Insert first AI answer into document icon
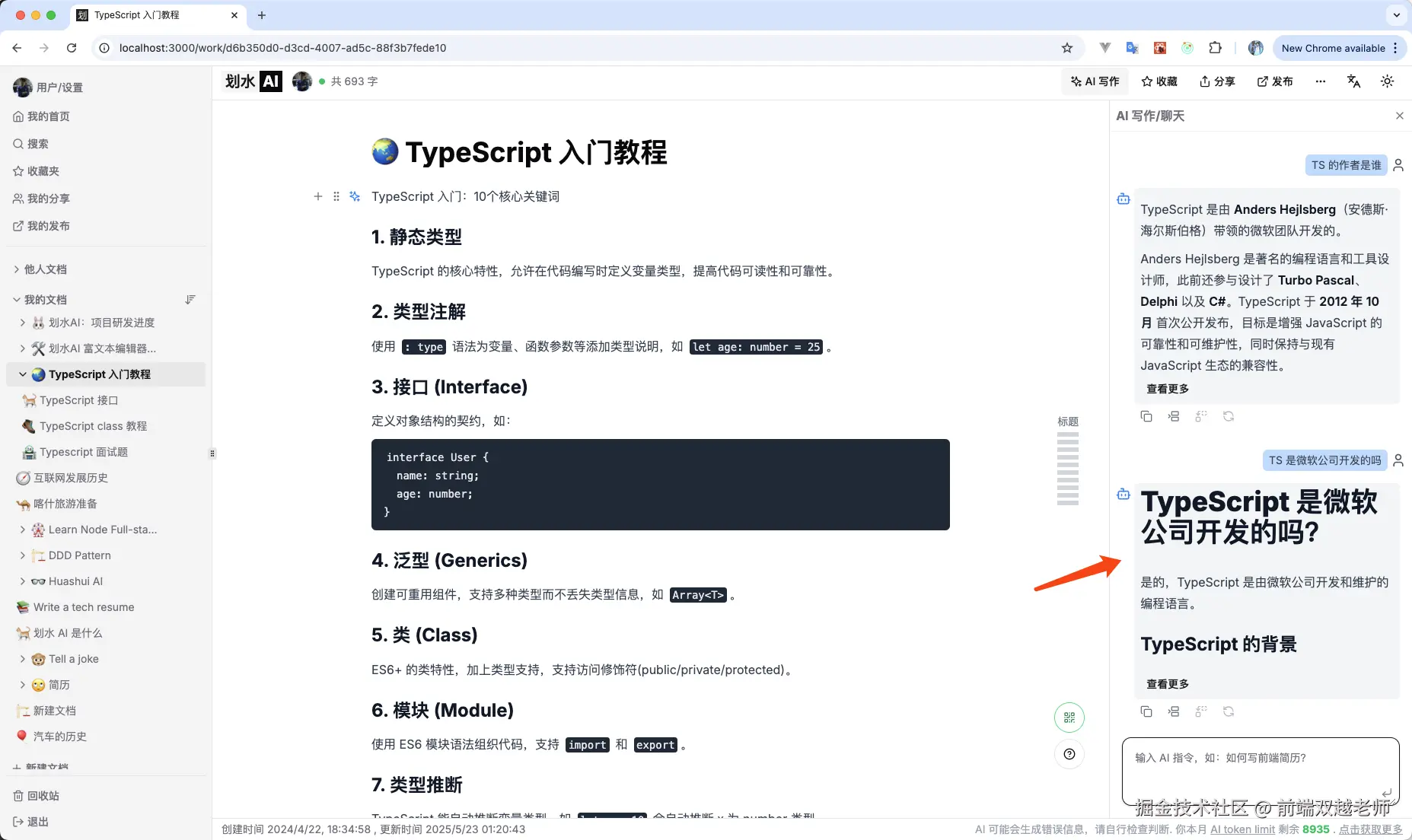 [x=1174, y=416]
